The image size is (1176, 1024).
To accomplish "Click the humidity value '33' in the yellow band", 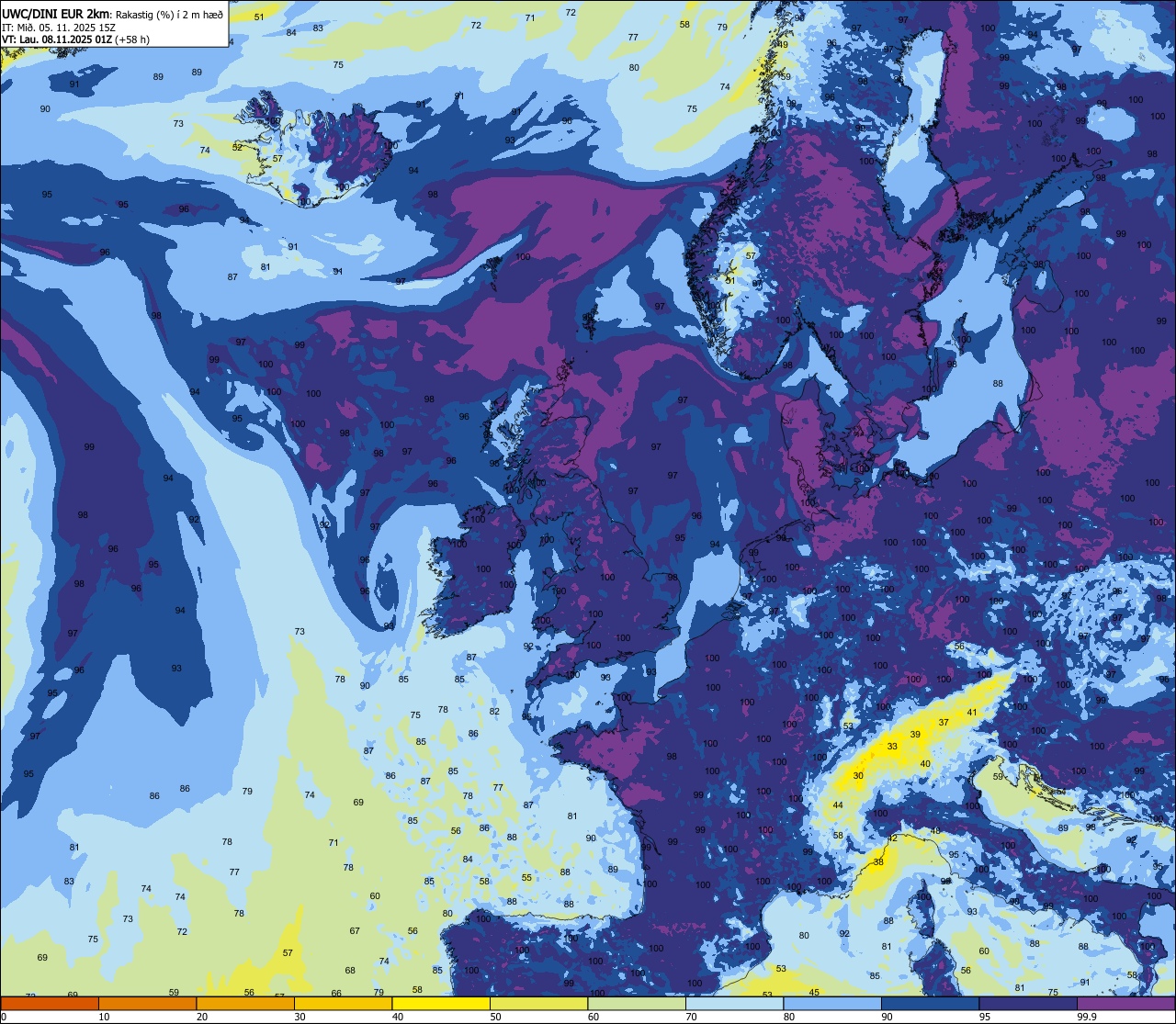I will click(892, 747).
